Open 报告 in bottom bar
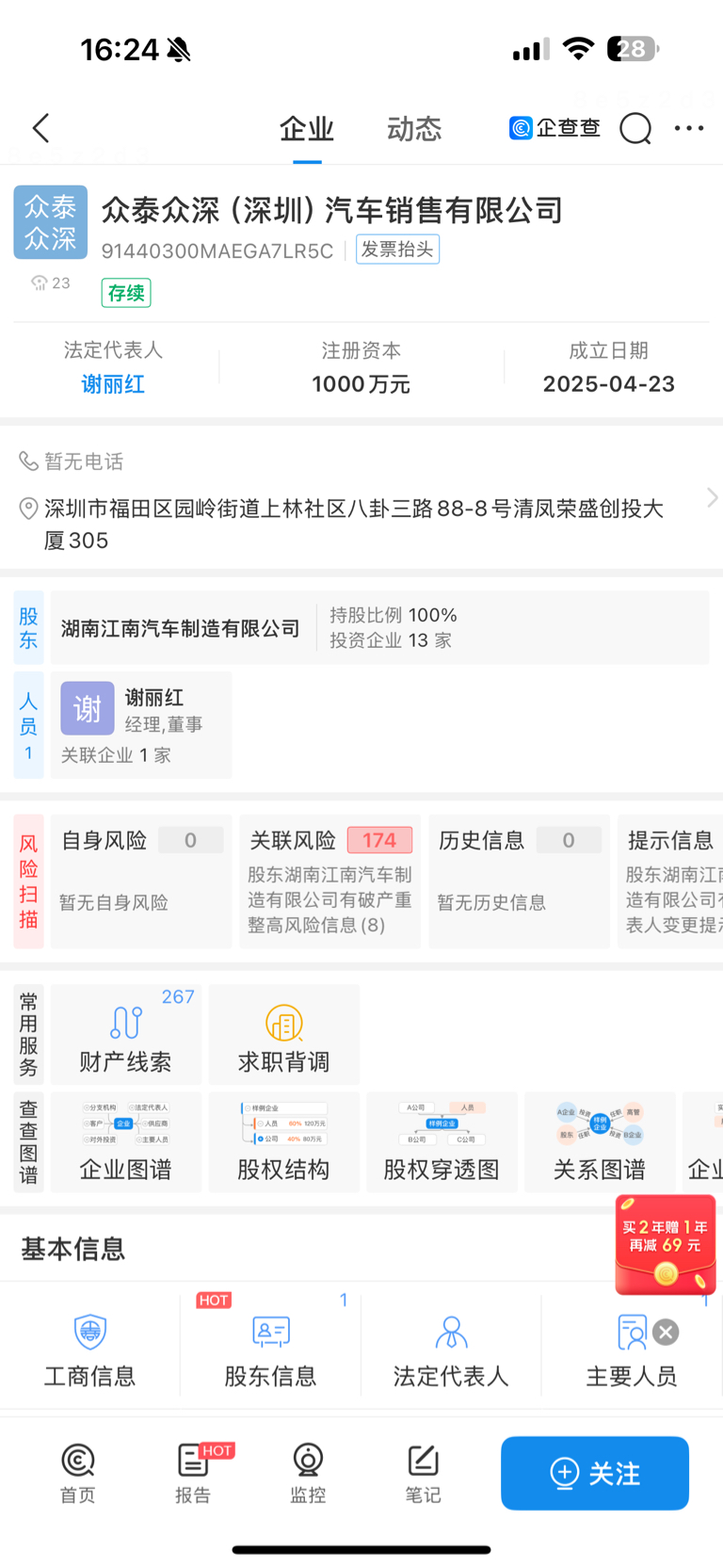 (193, 1474)
